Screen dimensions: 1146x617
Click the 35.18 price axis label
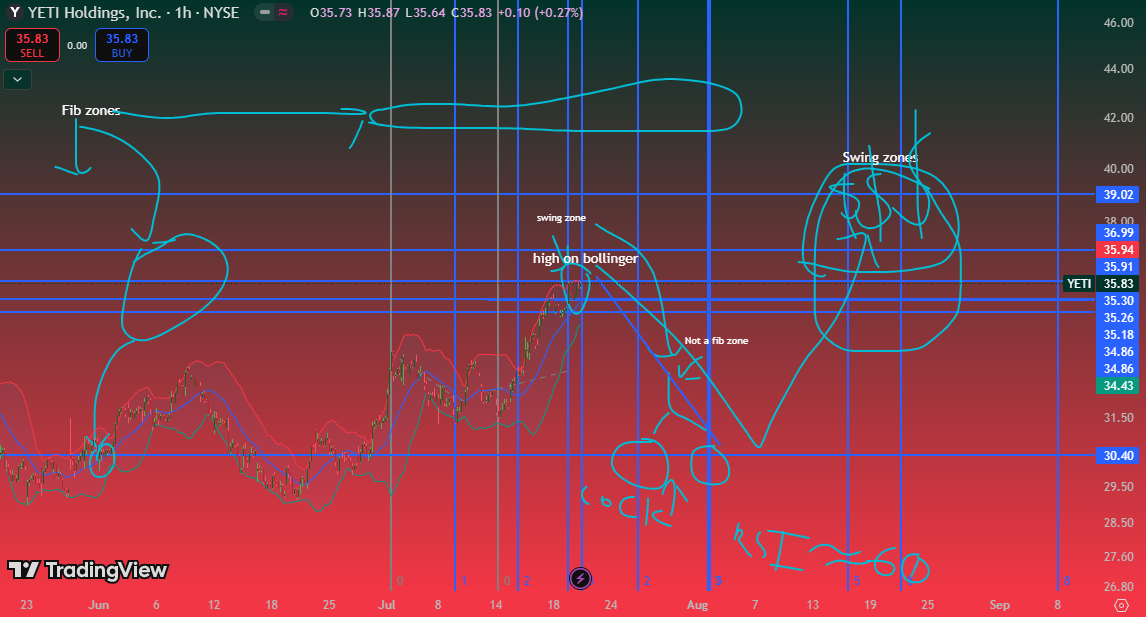coord(1118,334)
